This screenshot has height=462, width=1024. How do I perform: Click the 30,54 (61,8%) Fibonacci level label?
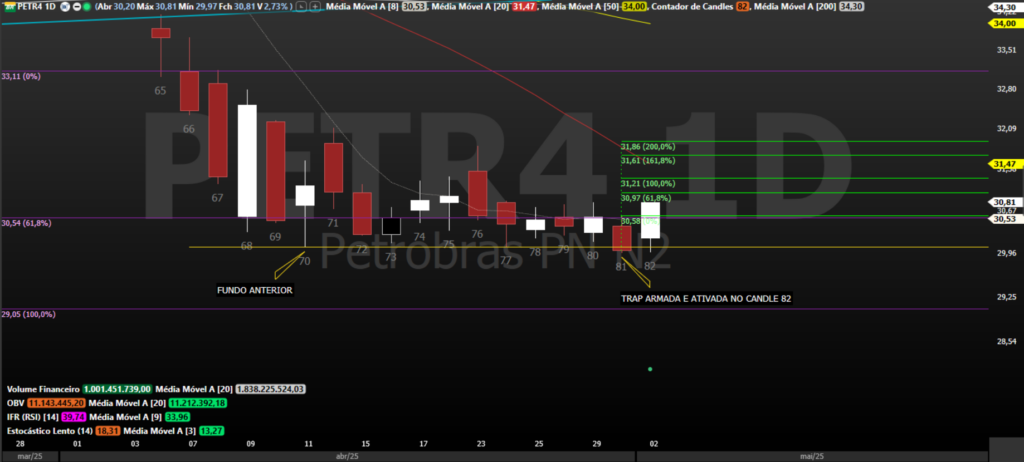tap(26, 223)
